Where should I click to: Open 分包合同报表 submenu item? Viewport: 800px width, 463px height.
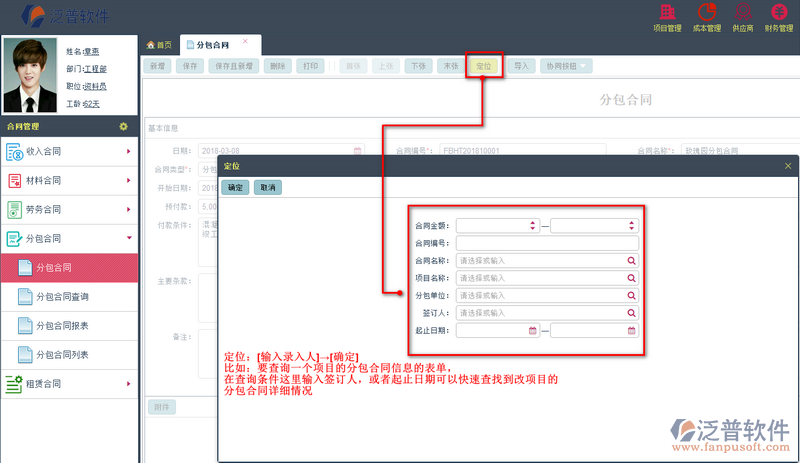point(69,326)
